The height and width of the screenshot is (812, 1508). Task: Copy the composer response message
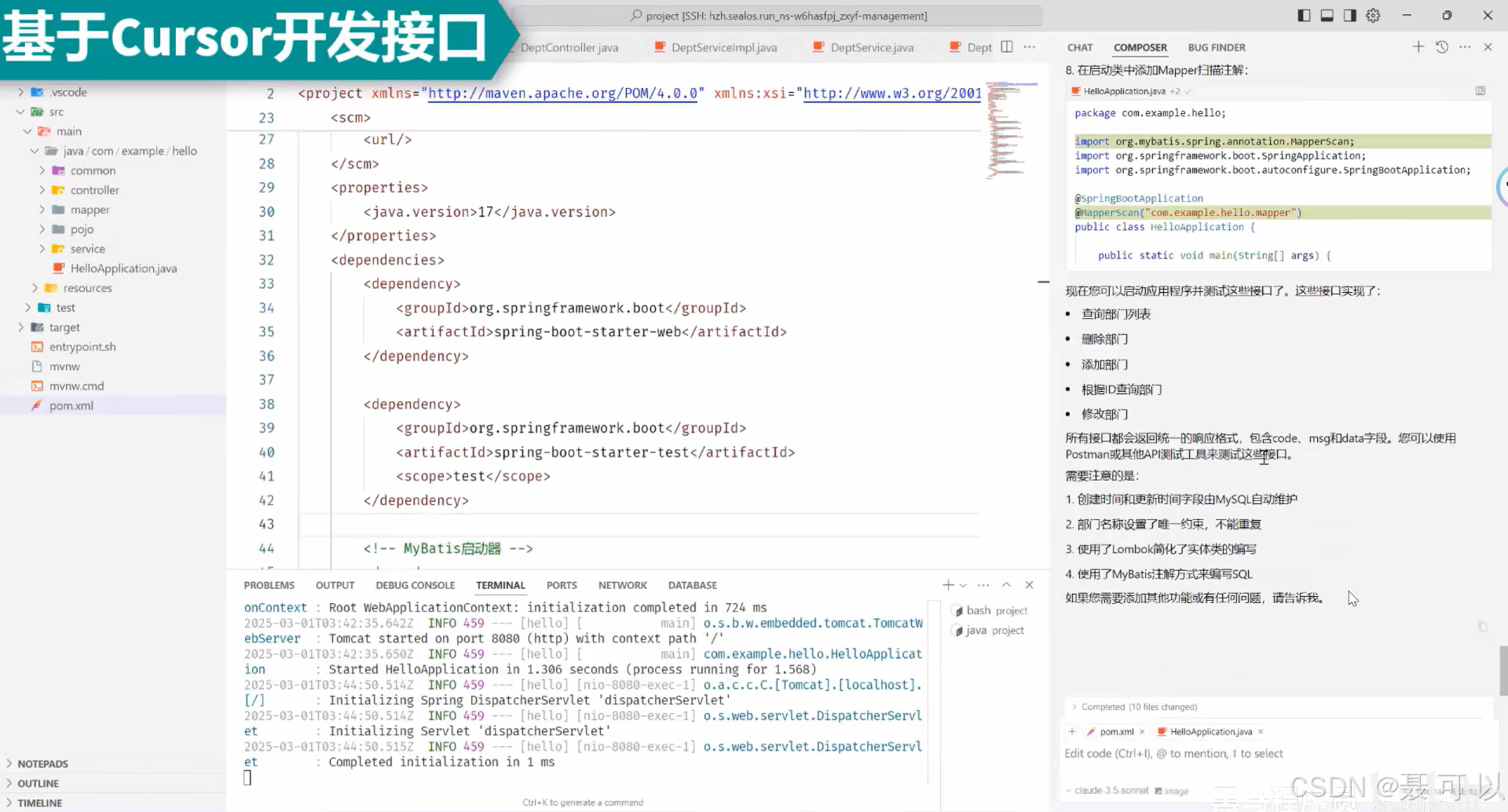pos(1482,626)
